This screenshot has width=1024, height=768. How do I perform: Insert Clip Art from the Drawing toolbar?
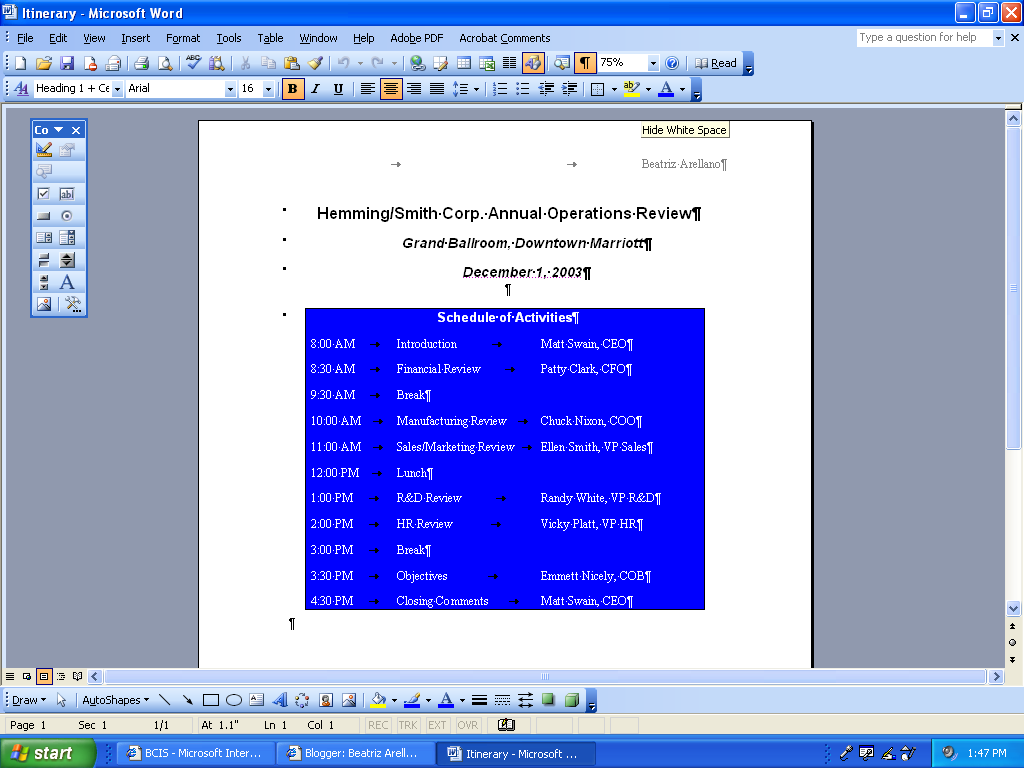pos(326,700)
